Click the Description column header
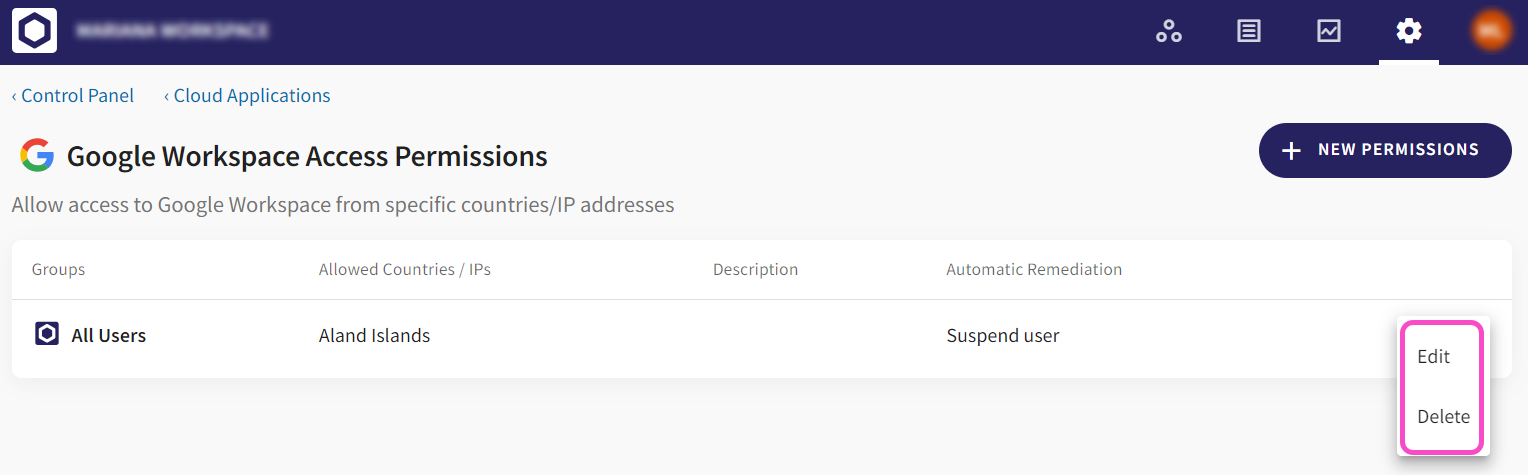 [755, 270]
